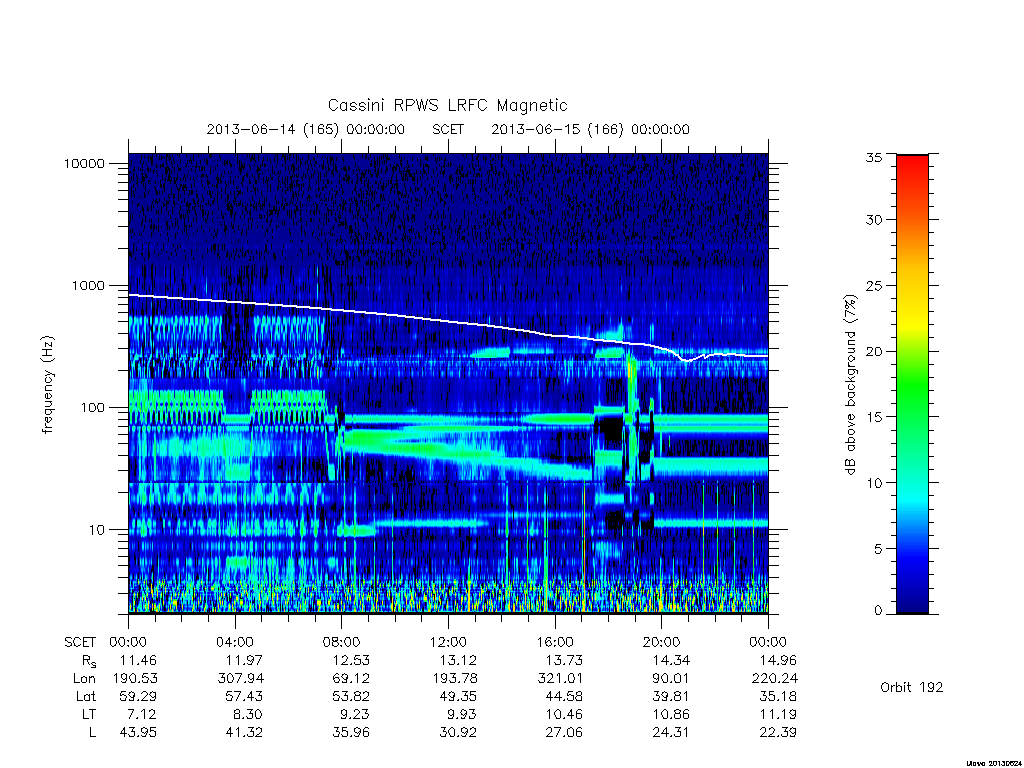The width and height of the screenshot is (1024, 768).
Task: Click the end time "2013-06-15 (166) 00:00:00"
Action: tap(590, 129)
